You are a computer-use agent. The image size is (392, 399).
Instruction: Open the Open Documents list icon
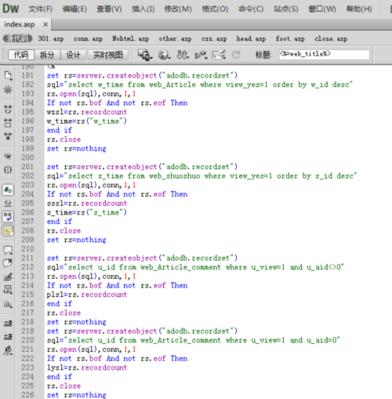(8, 76)
